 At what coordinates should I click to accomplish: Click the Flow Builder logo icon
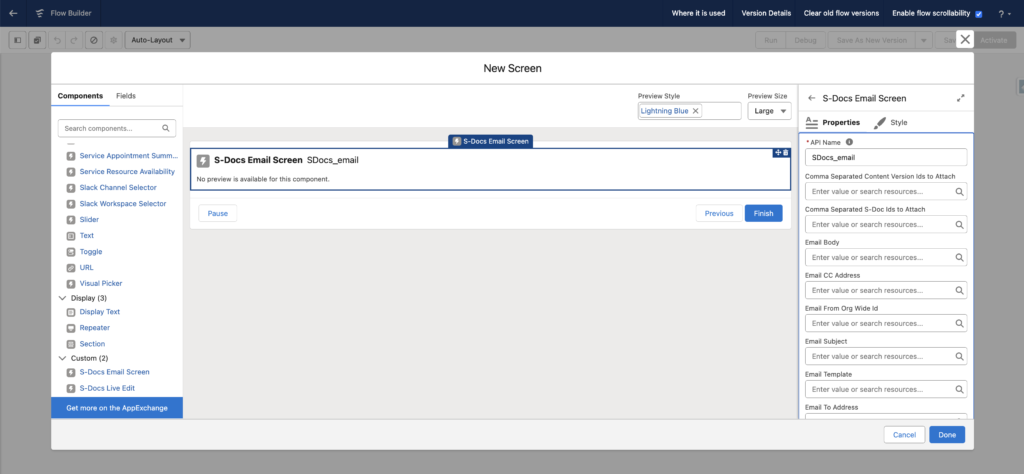tap(40, 13)
